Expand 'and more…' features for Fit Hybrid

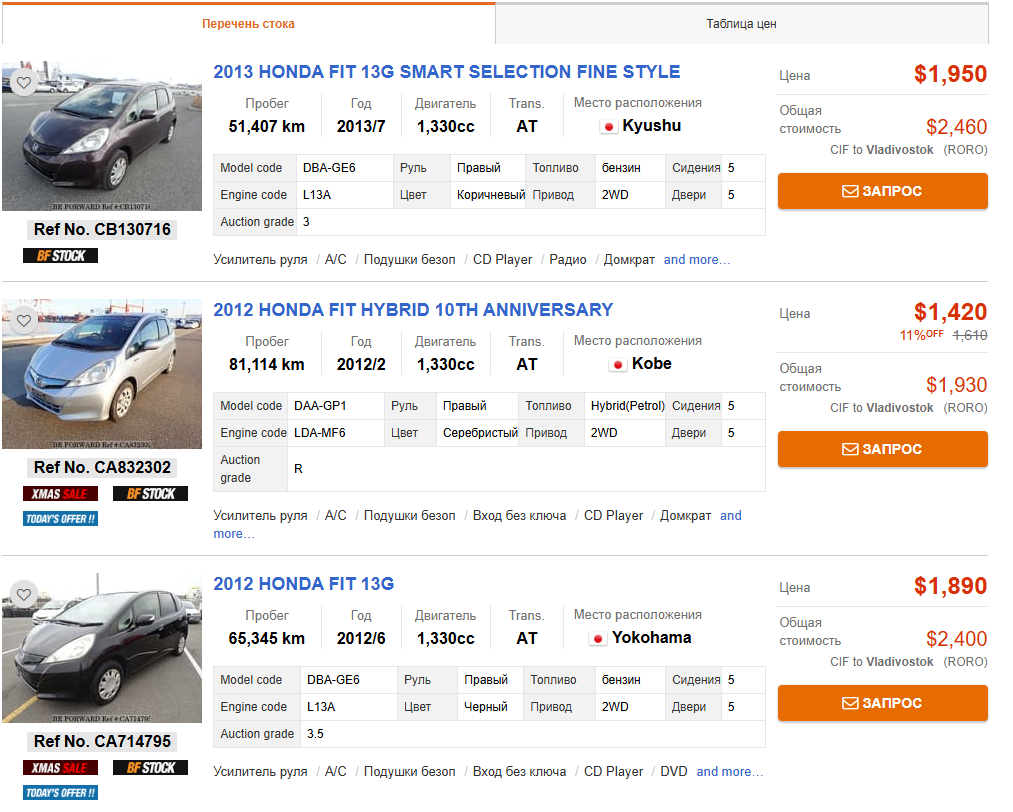[731, 516]
